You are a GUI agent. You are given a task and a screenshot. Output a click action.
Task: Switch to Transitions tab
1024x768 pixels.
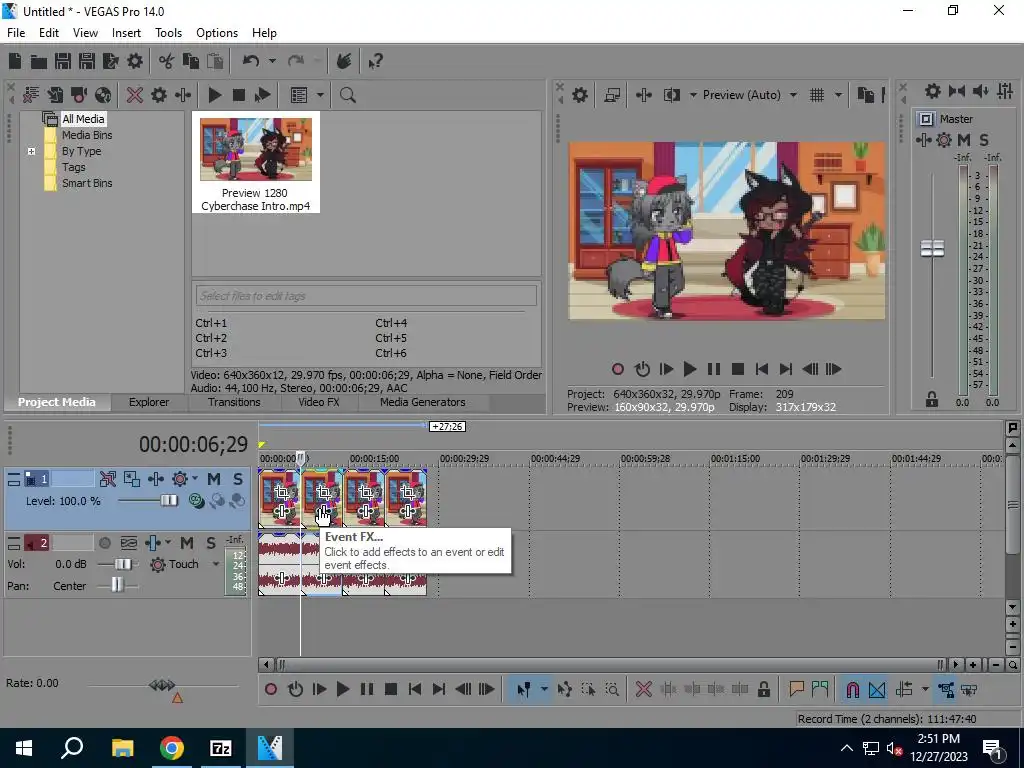(x=234, y=402)
